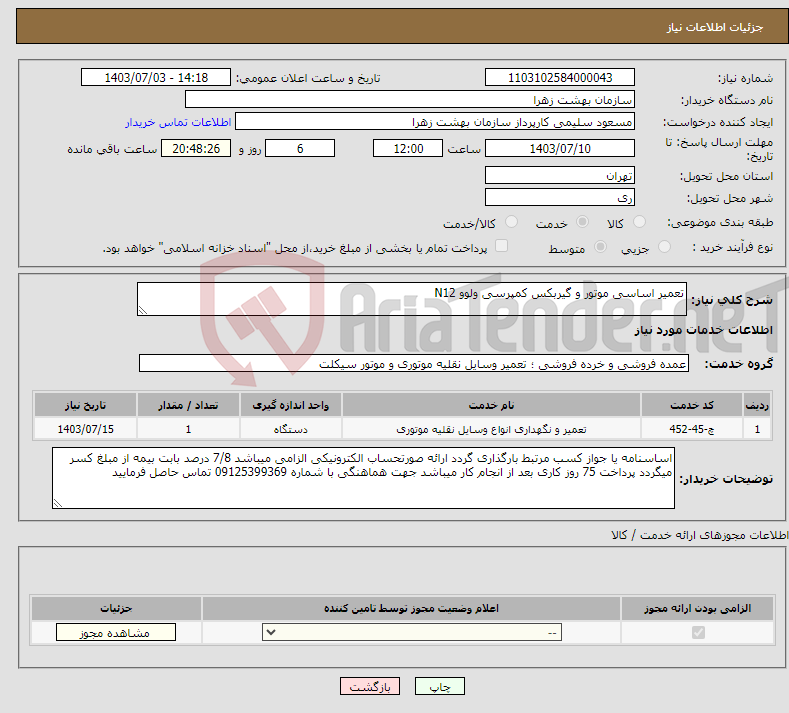The height and width of the screenshot is (713, 789).
Task: Click resize handle of need description textarea
Action: point(142,310)
